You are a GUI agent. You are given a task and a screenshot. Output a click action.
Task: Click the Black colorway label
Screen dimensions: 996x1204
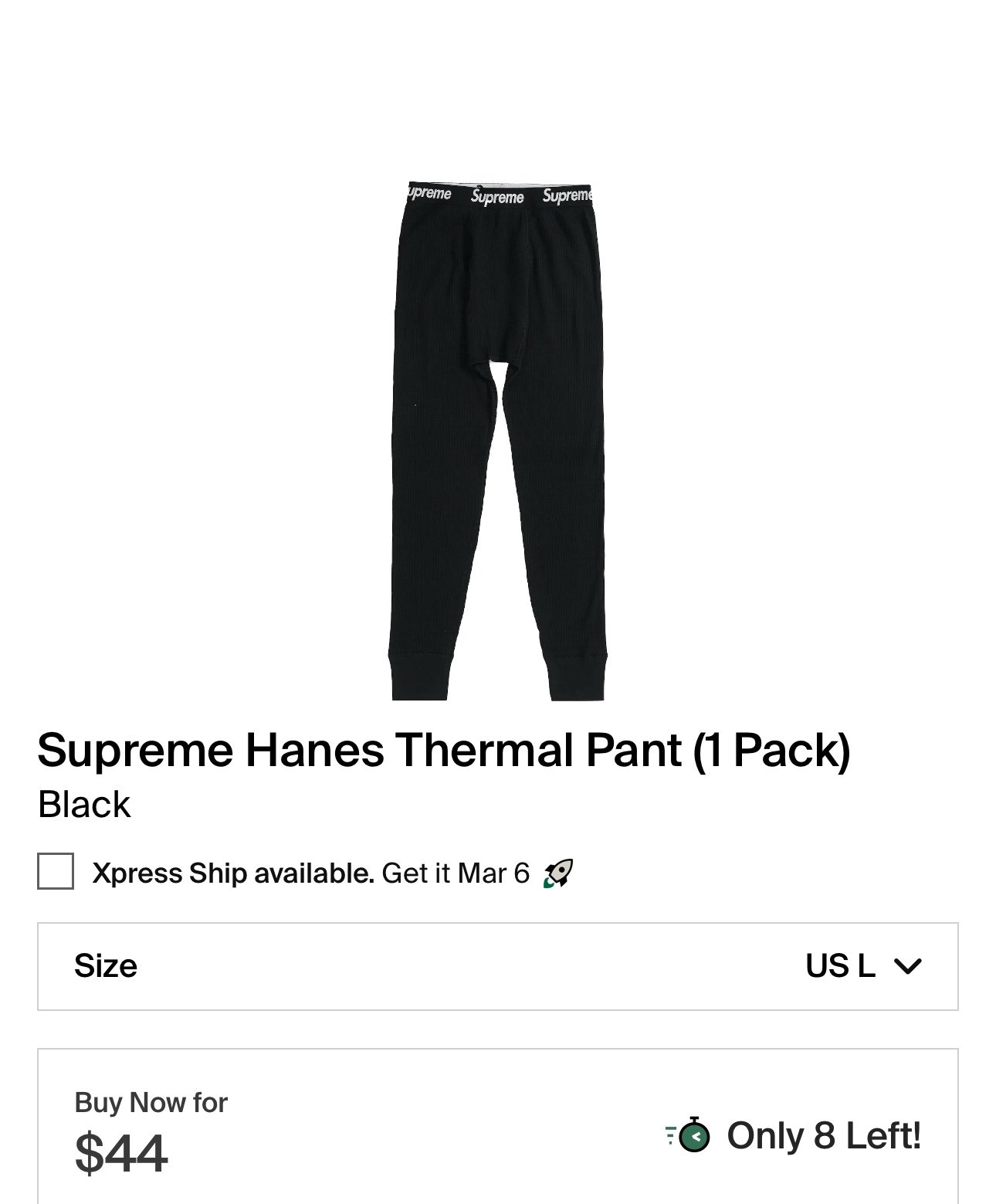point(84,805)
